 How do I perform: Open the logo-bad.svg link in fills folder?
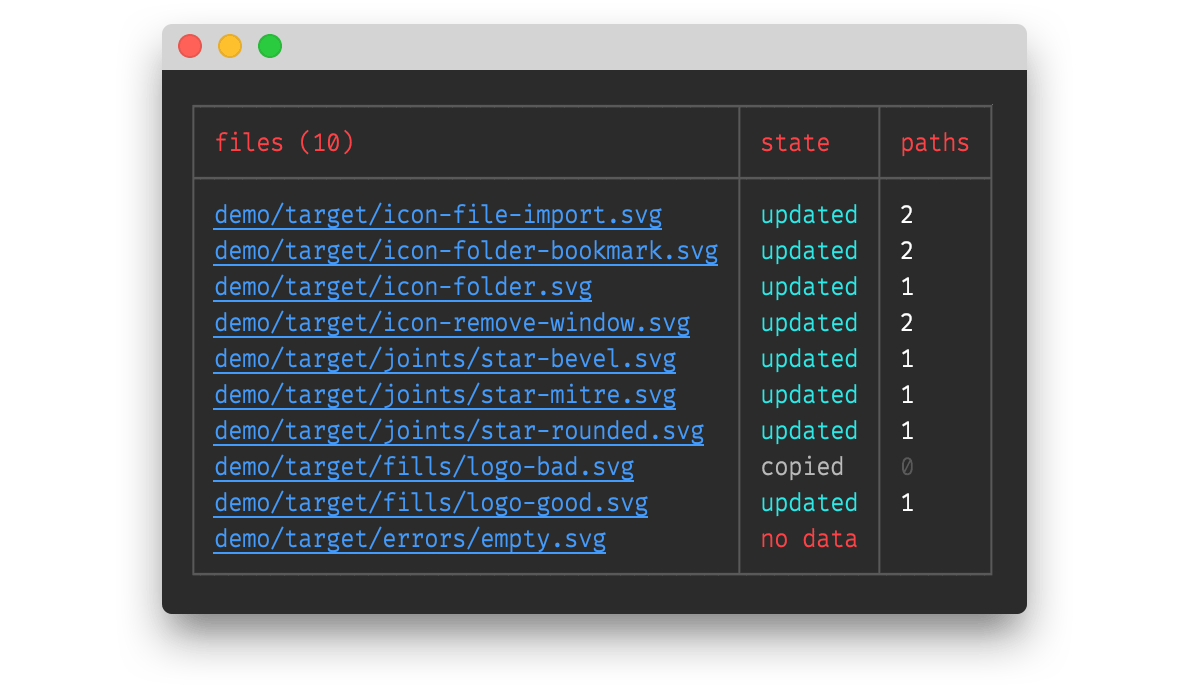[x=423, y=467]
